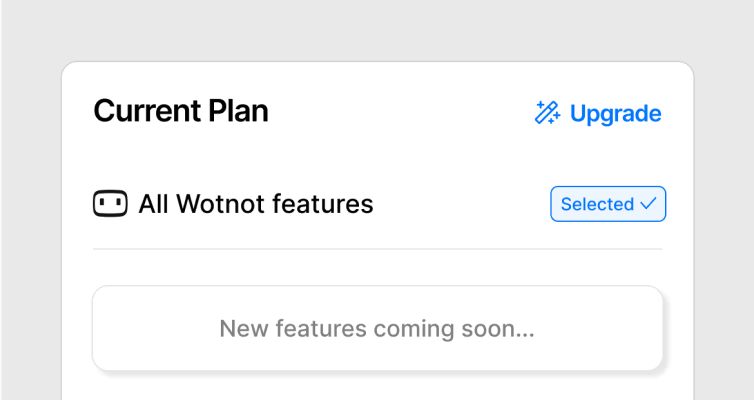Click the Current Plan heading
This screenshot has height=400, width=754.
181,111
